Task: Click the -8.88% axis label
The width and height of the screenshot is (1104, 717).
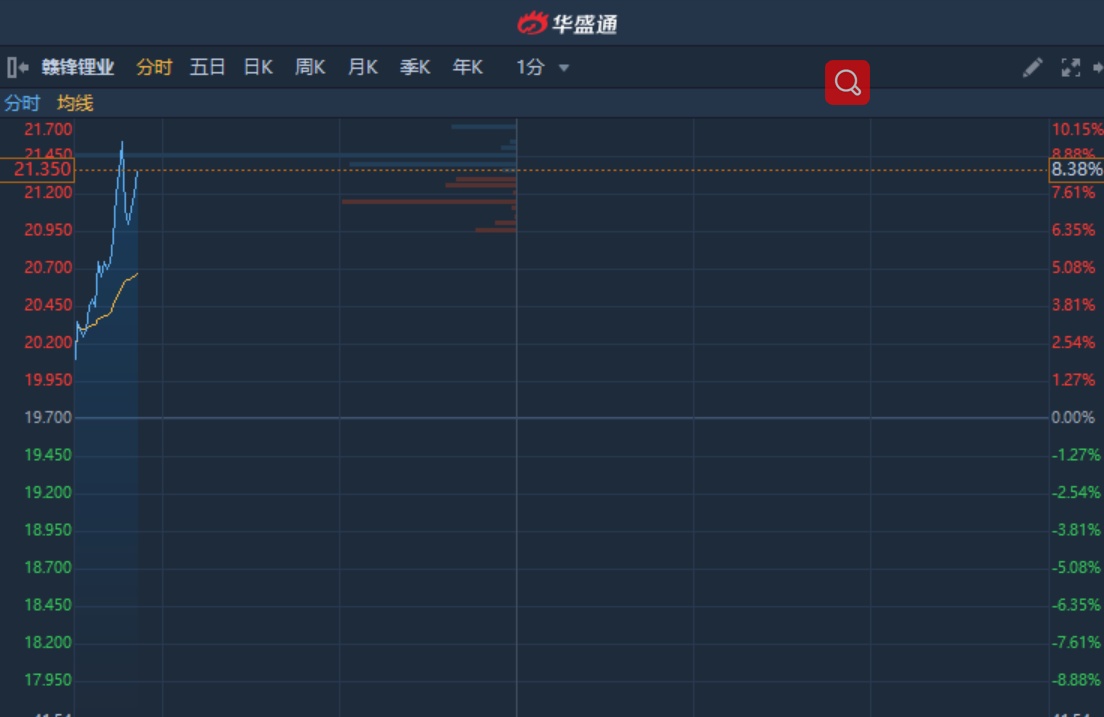Action: tap(1077, 680)
